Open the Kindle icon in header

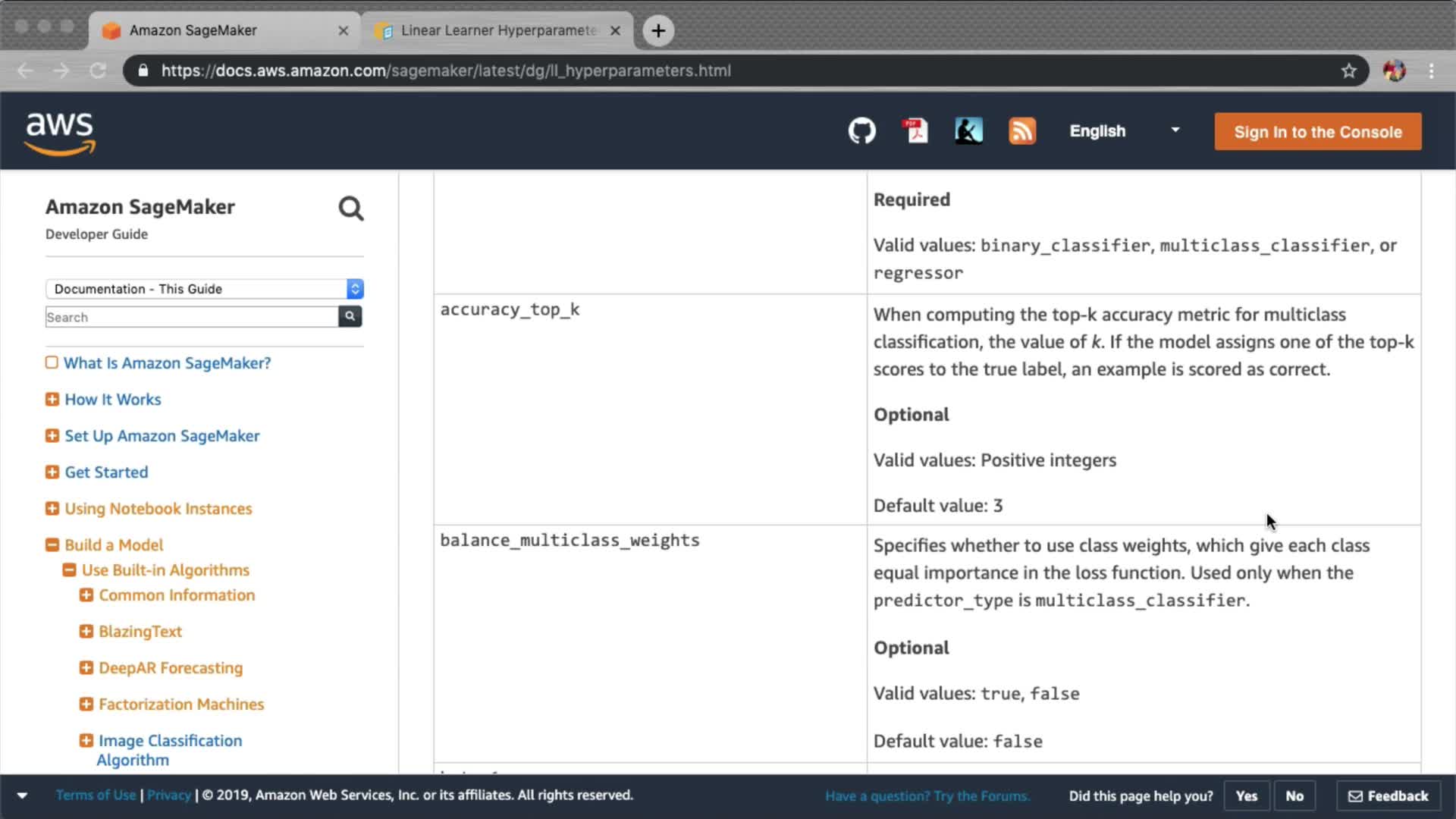[968, 131]
